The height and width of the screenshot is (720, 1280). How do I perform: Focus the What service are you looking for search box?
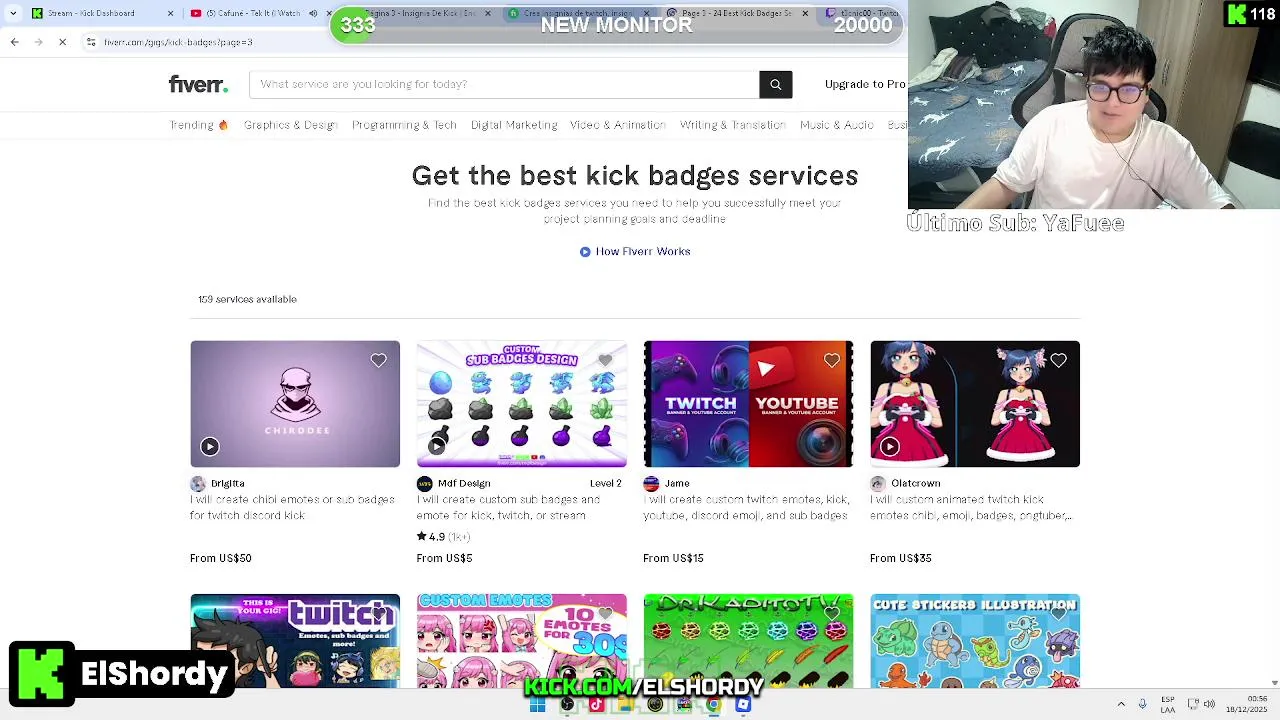[504, 84]
